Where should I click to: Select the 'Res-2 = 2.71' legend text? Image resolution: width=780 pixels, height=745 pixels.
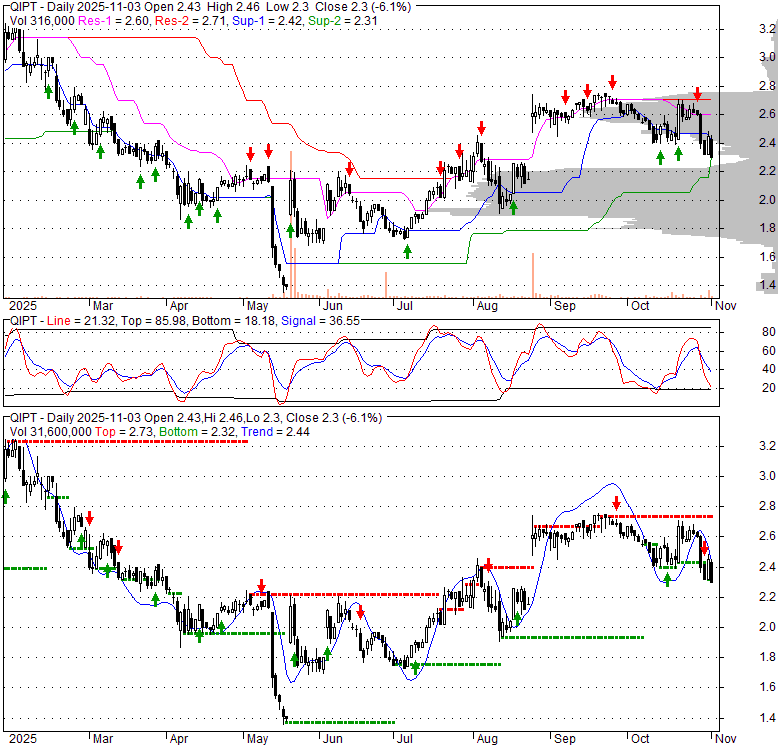[x=192, y=21]
